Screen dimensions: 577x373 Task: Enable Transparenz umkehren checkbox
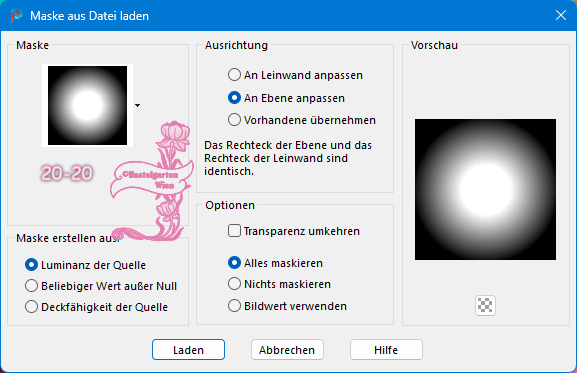coord(294,231)
